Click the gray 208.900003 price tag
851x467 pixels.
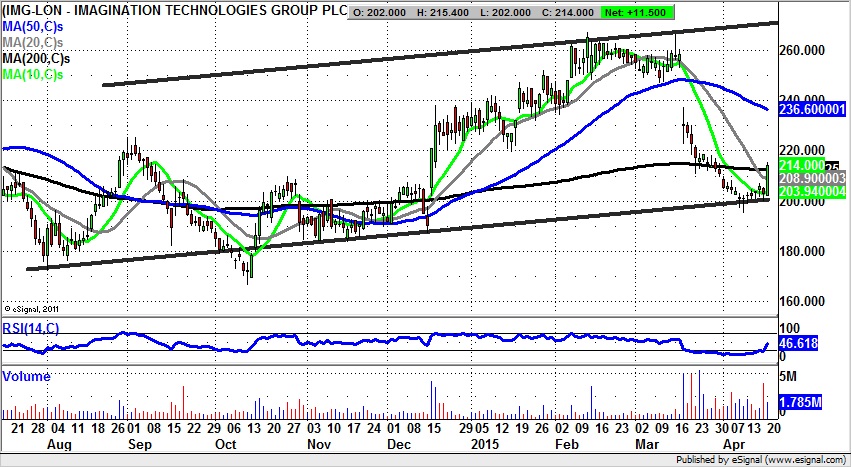pos(807,177)
